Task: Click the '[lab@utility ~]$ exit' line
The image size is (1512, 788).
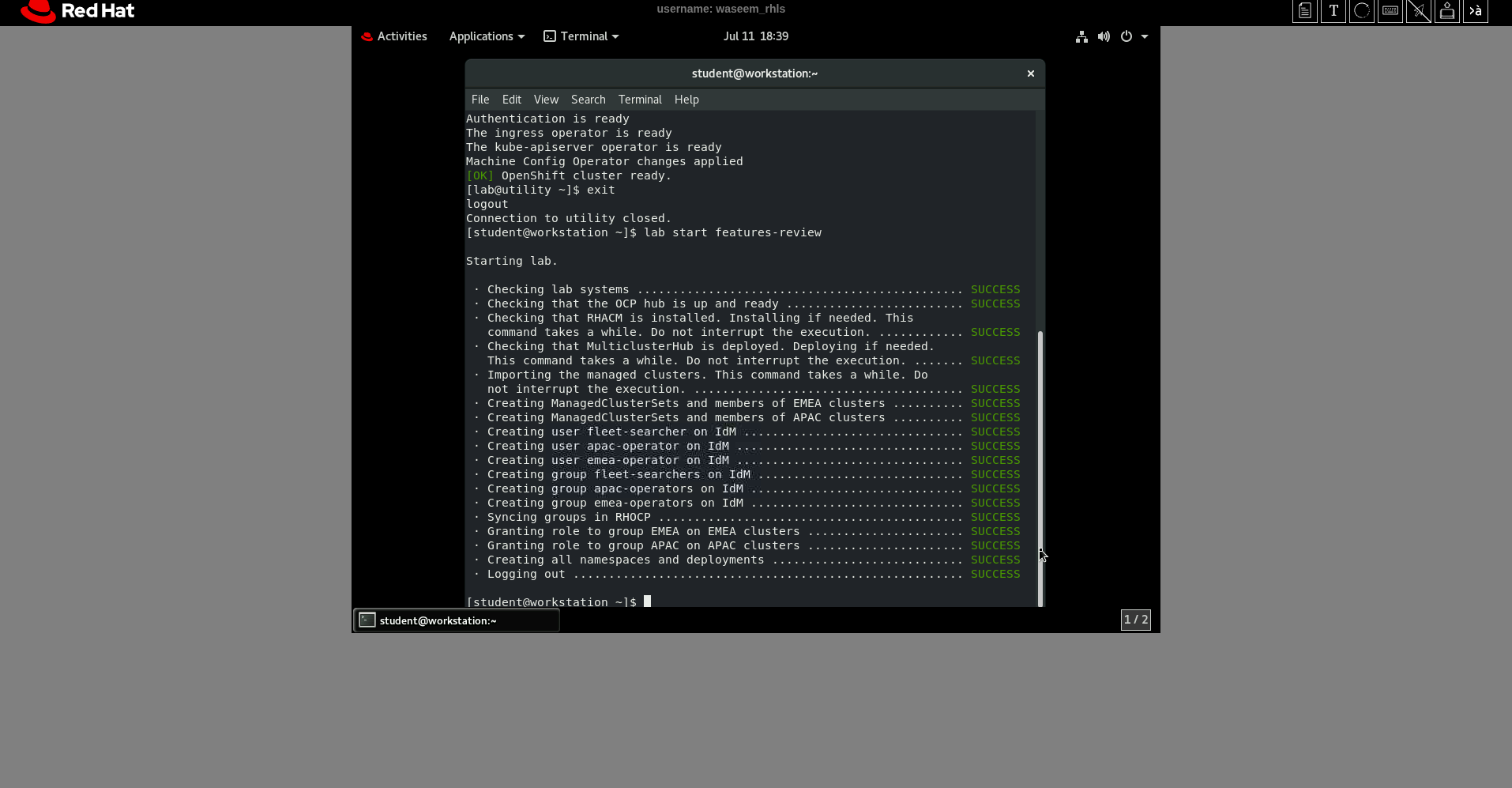Action: point(540,190)
